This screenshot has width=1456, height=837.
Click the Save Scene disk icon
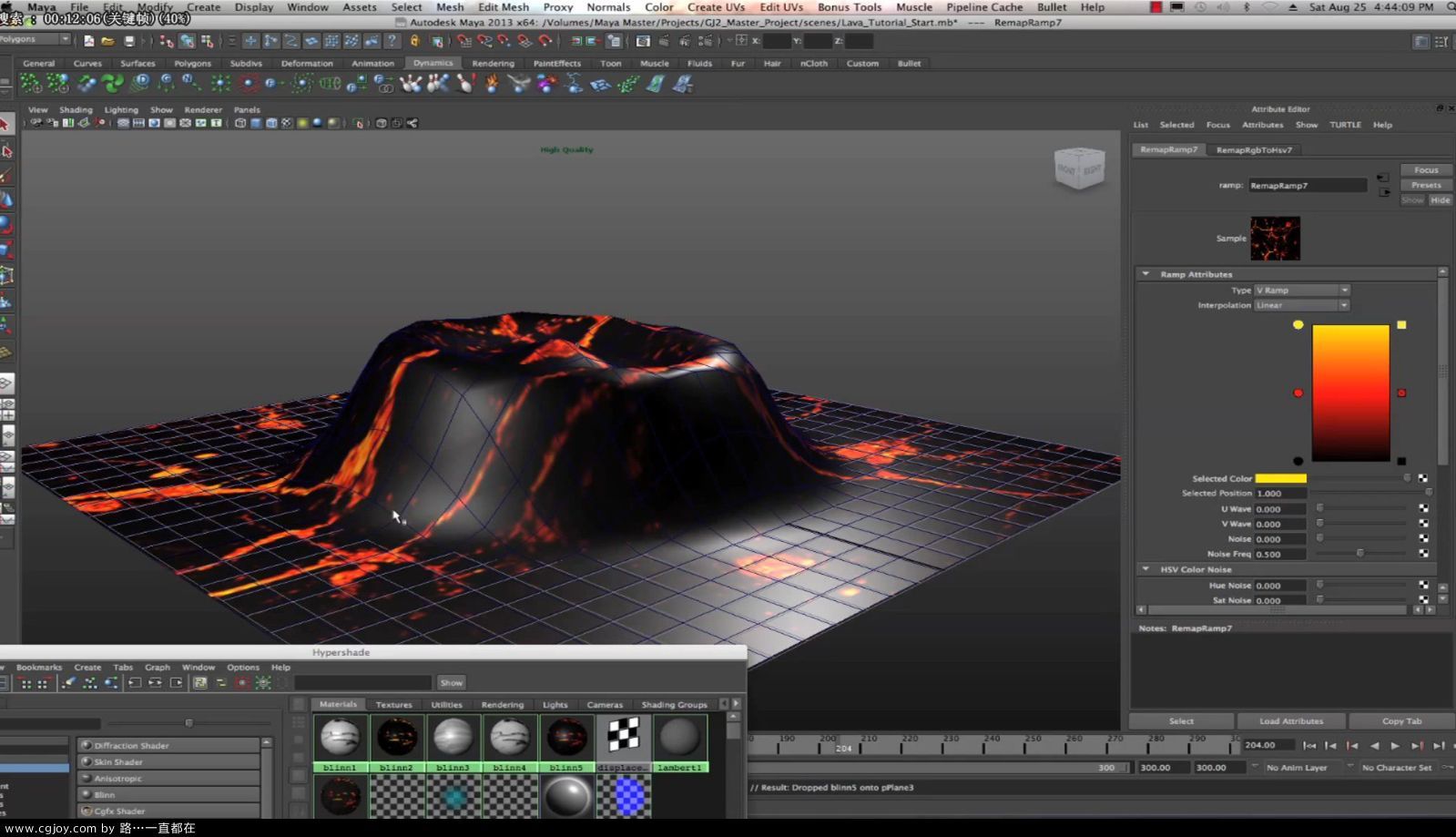click(x=129, y=41)
